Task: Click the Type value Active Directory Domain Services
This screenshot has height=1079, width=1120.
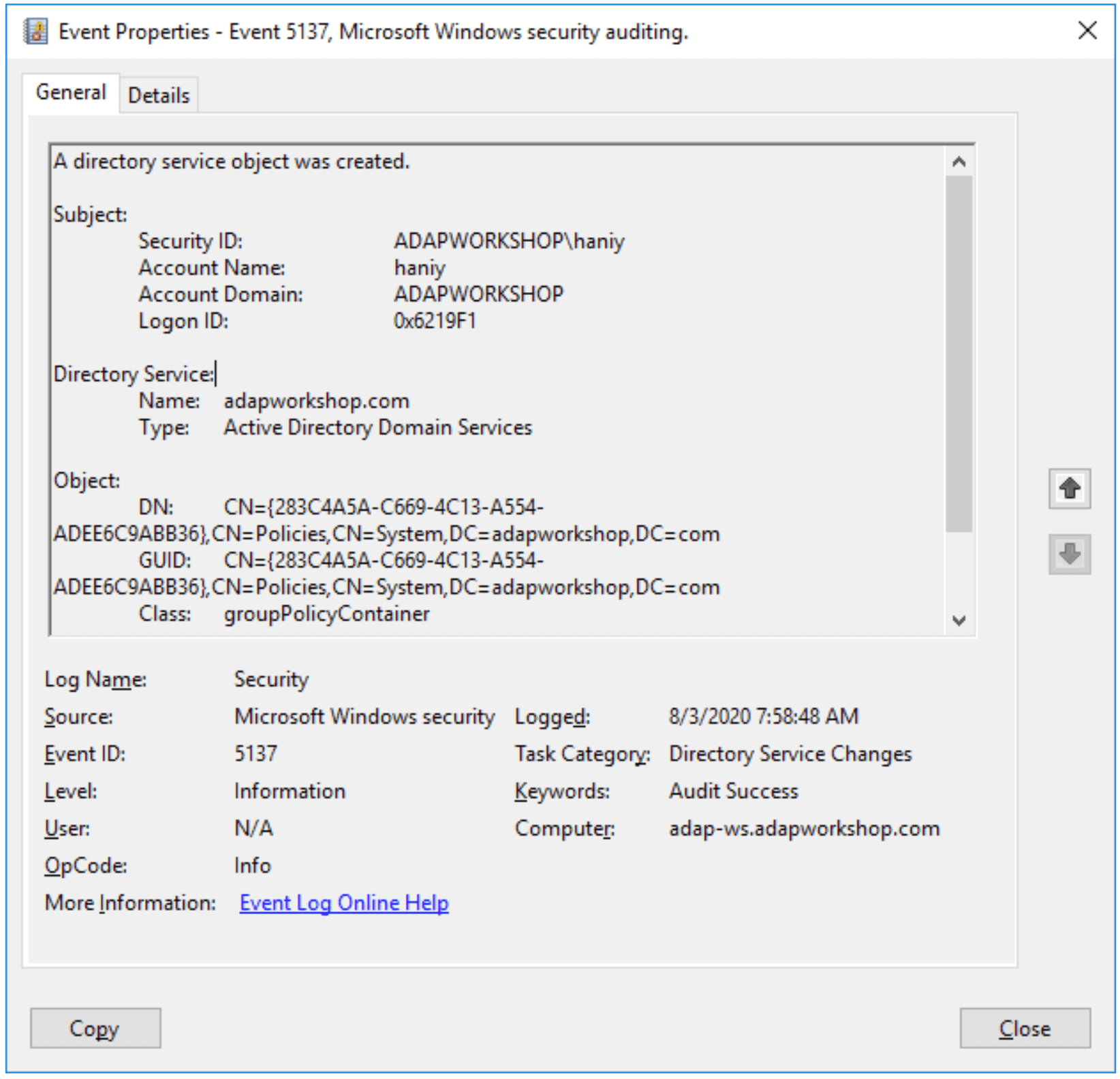Action: tap(378, 427)
